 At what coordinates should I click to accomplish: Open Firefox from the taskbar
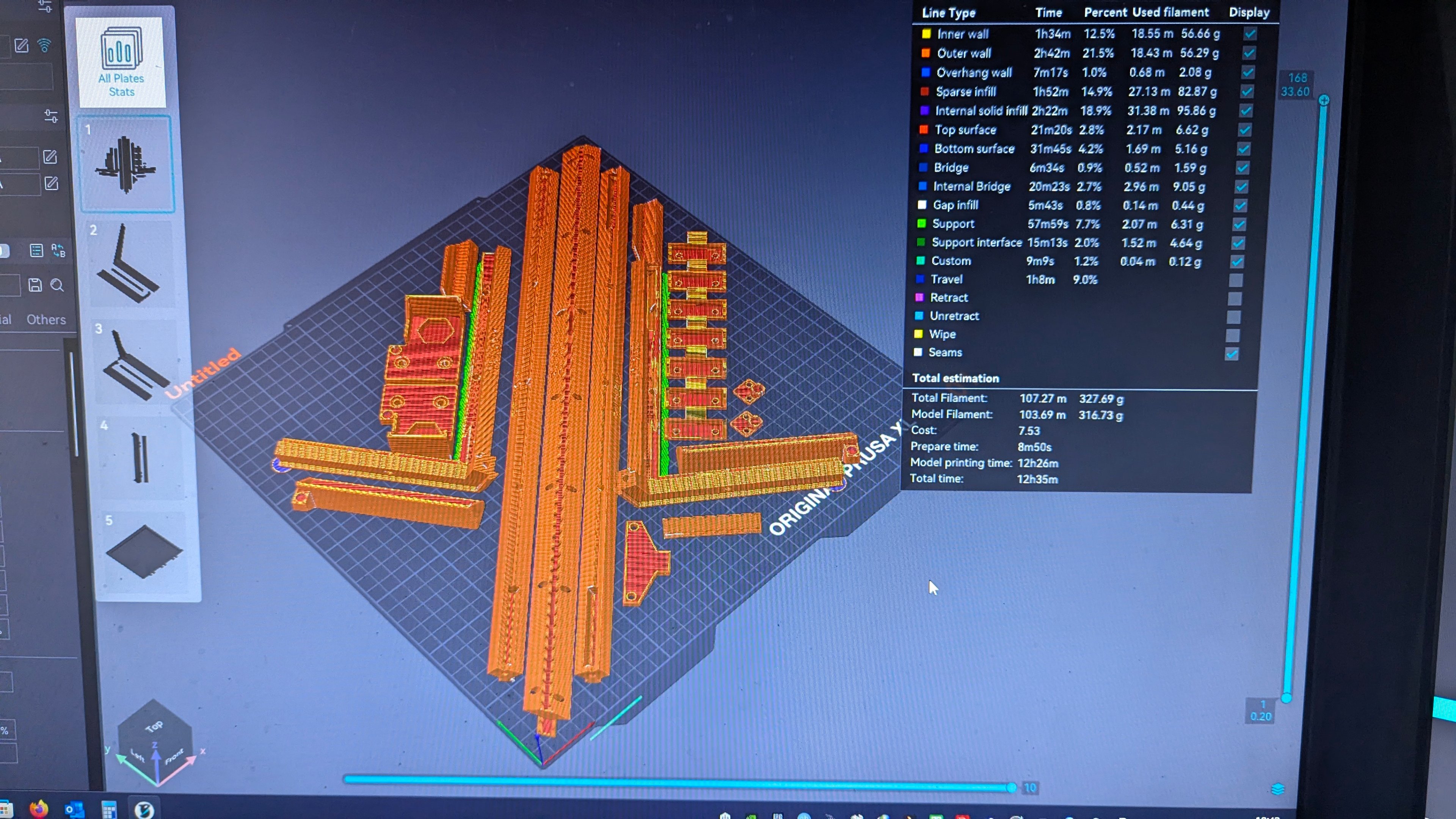click(38, 809)
